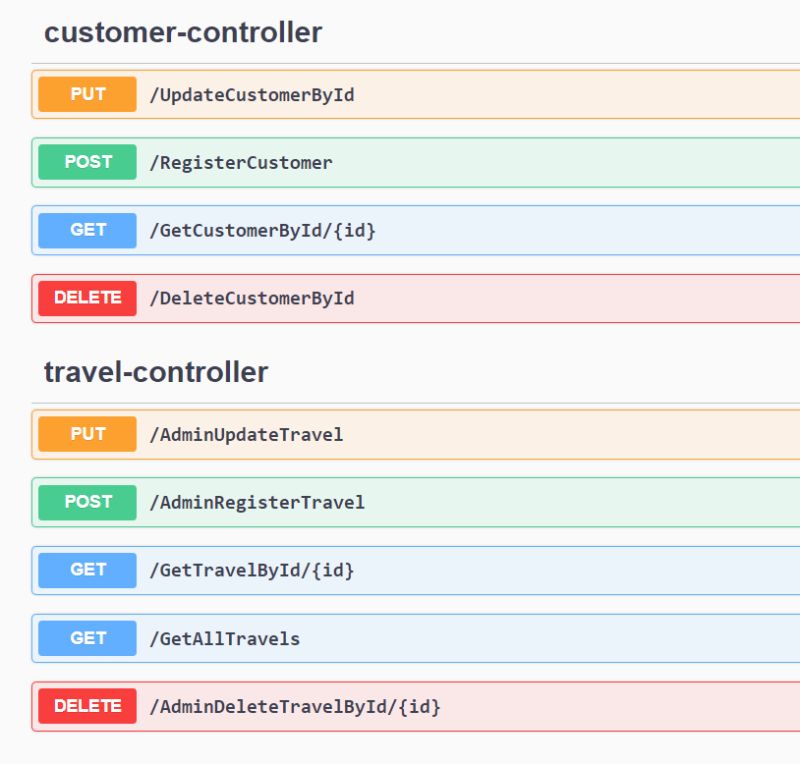Image resolution: width=800 pixels, height=764 pixels.
Task: Click the PUT badge for AdminUpdateTravel
Action: (87, 434)
